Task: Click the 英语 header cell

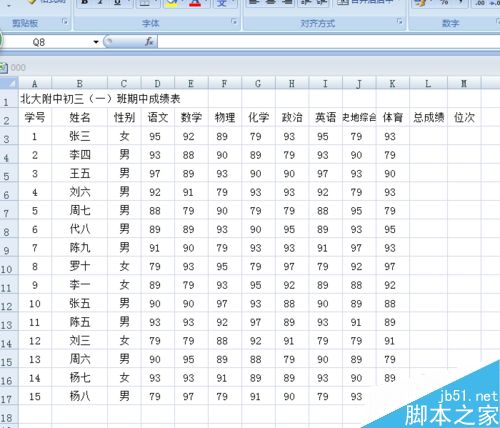Action: 326,117
